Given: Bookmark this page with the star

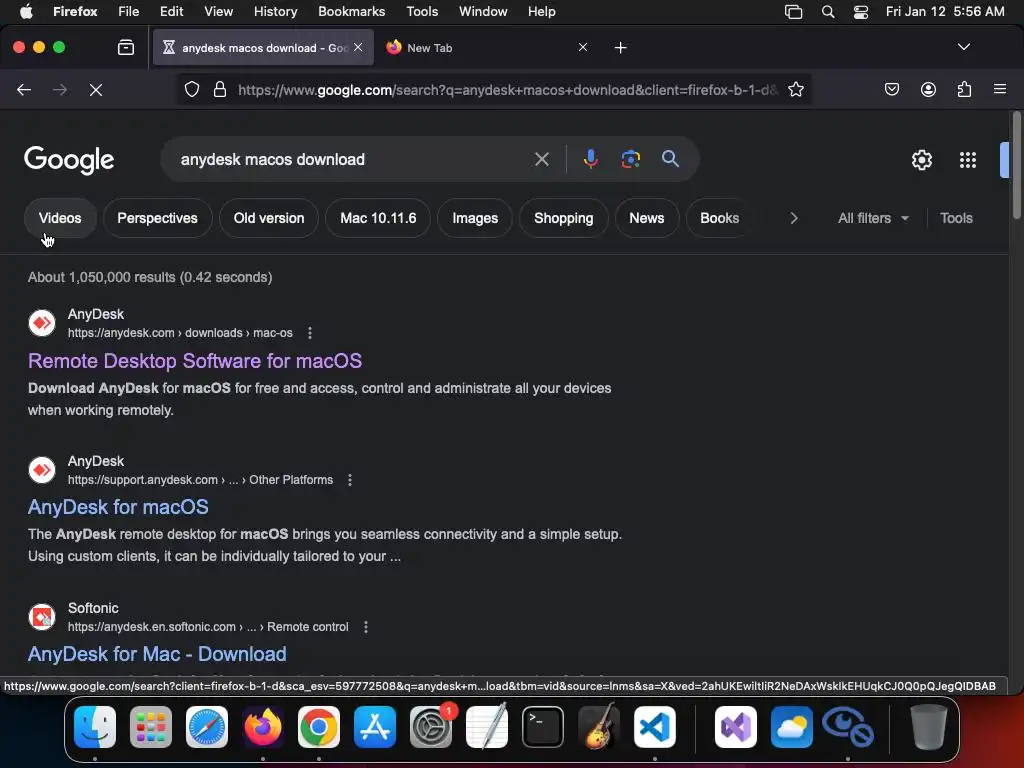Looking at the screenshot, I should 795,89.
